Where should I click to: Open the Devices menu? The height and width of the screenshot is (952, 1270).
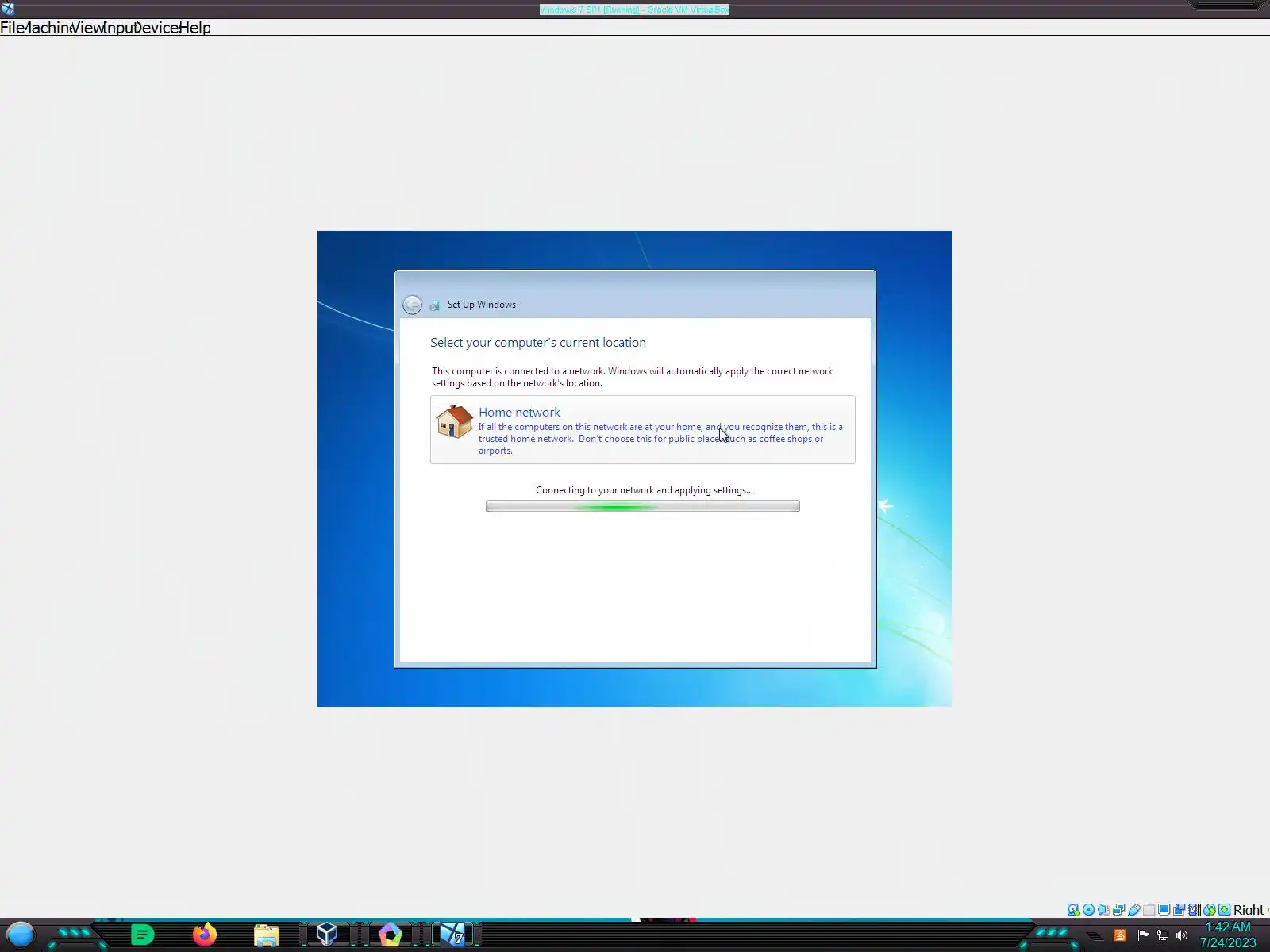pos(156,28)
